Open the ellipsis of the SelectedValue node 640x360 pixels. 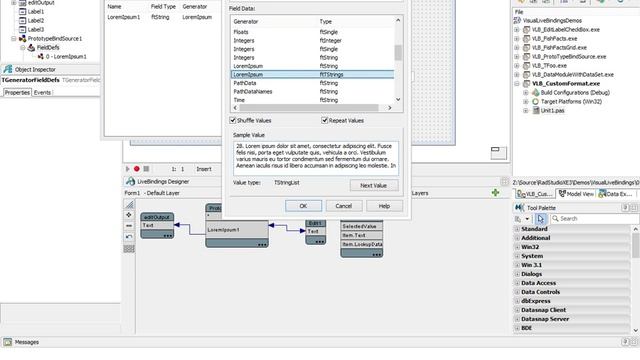point(376,254)
